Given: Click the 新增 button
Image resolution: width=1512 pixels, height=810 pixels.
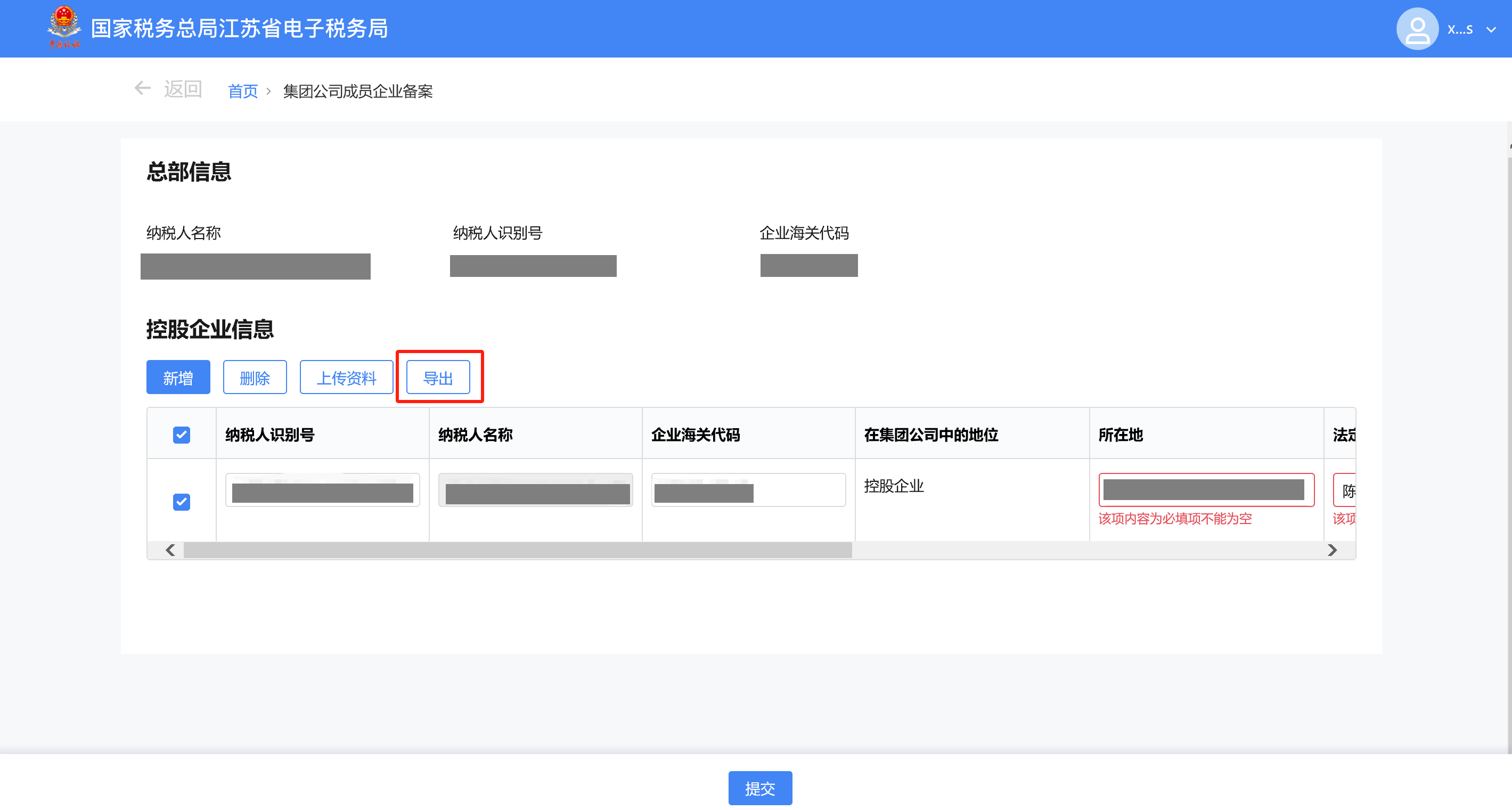Looking at the screenshot, I should tap(178, 377).
